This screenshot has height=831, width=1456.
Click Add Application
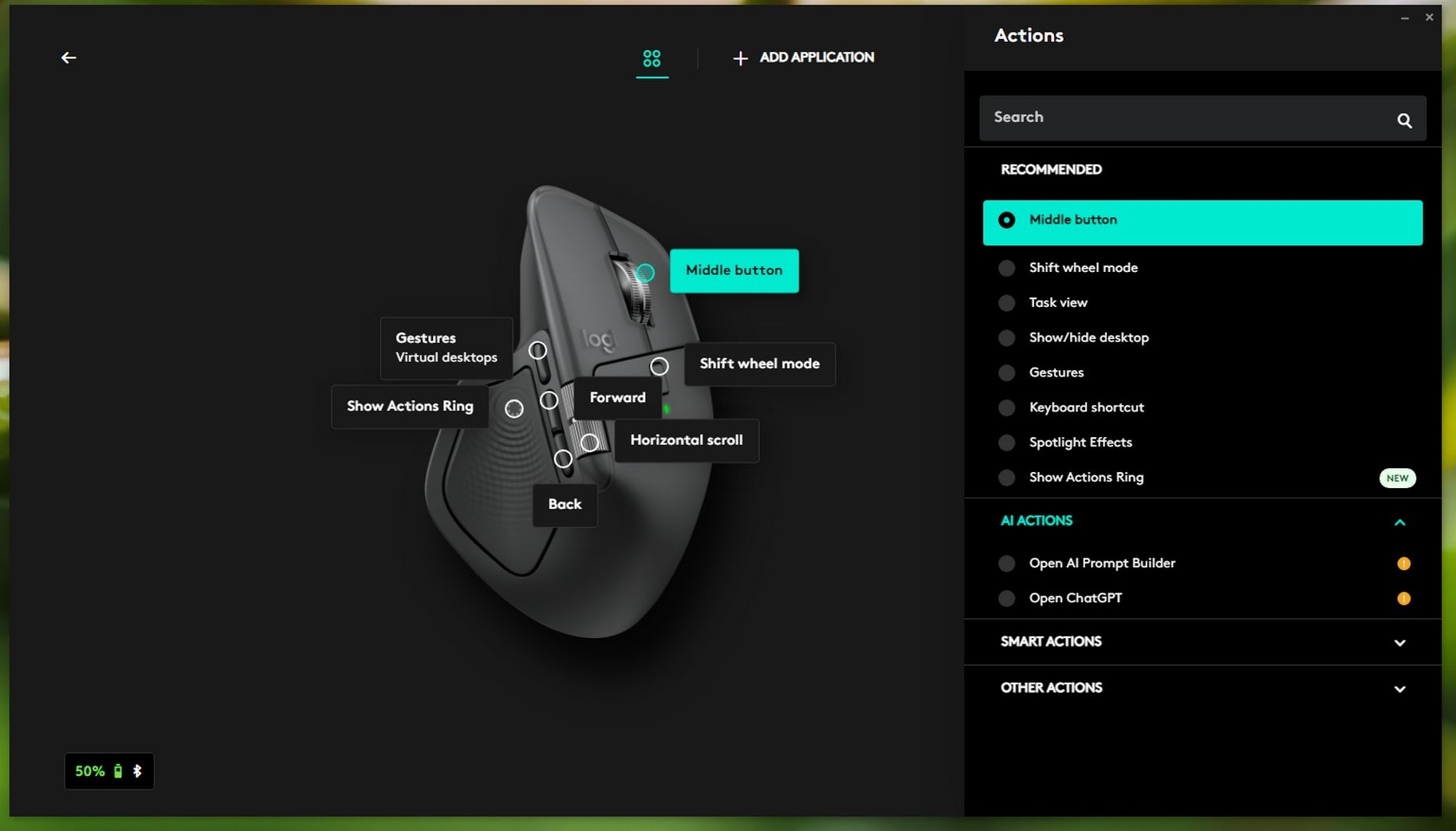pos(804,57)
